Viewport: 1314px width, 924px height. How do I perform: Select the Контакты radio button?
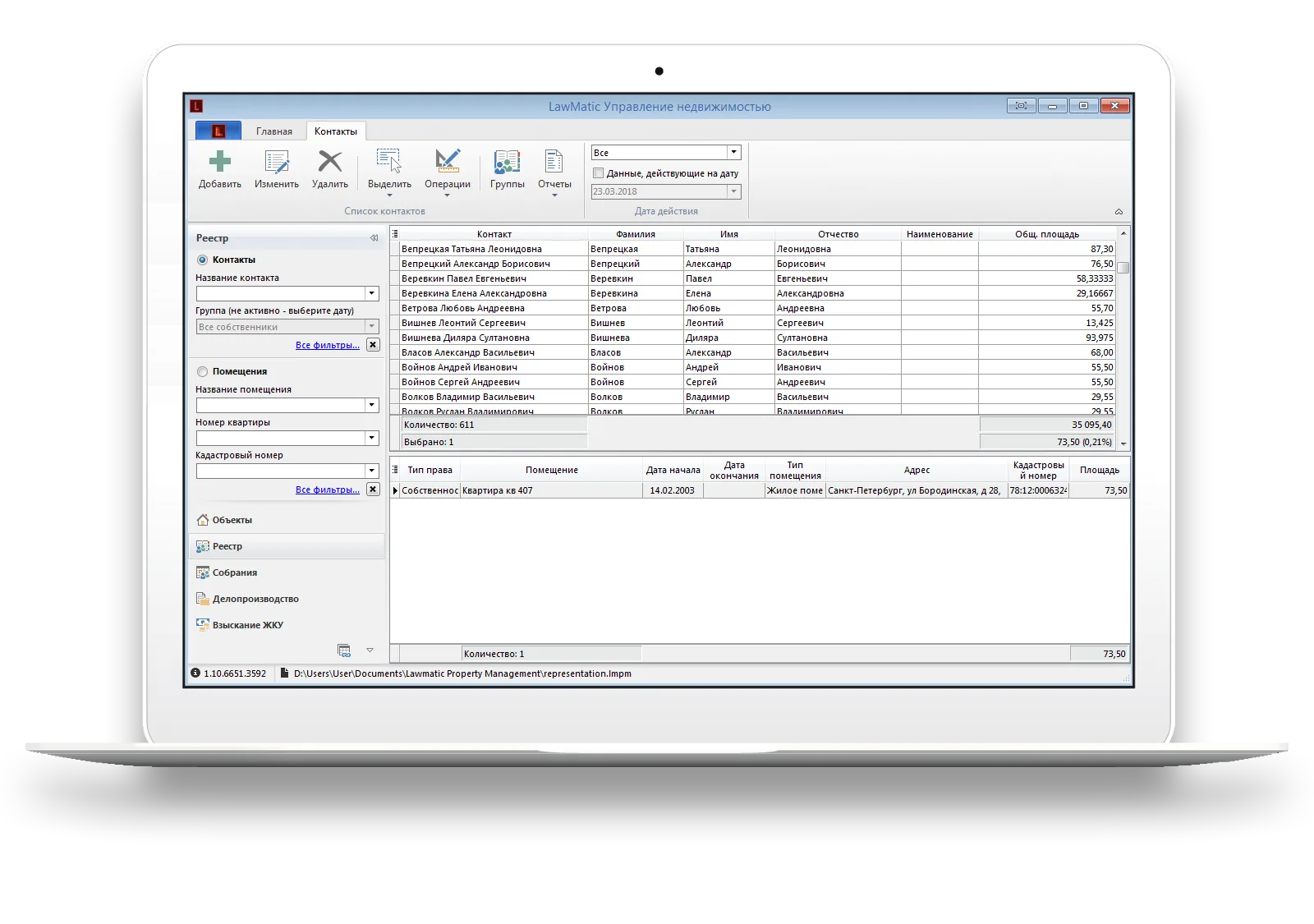(x=202, y=260)
